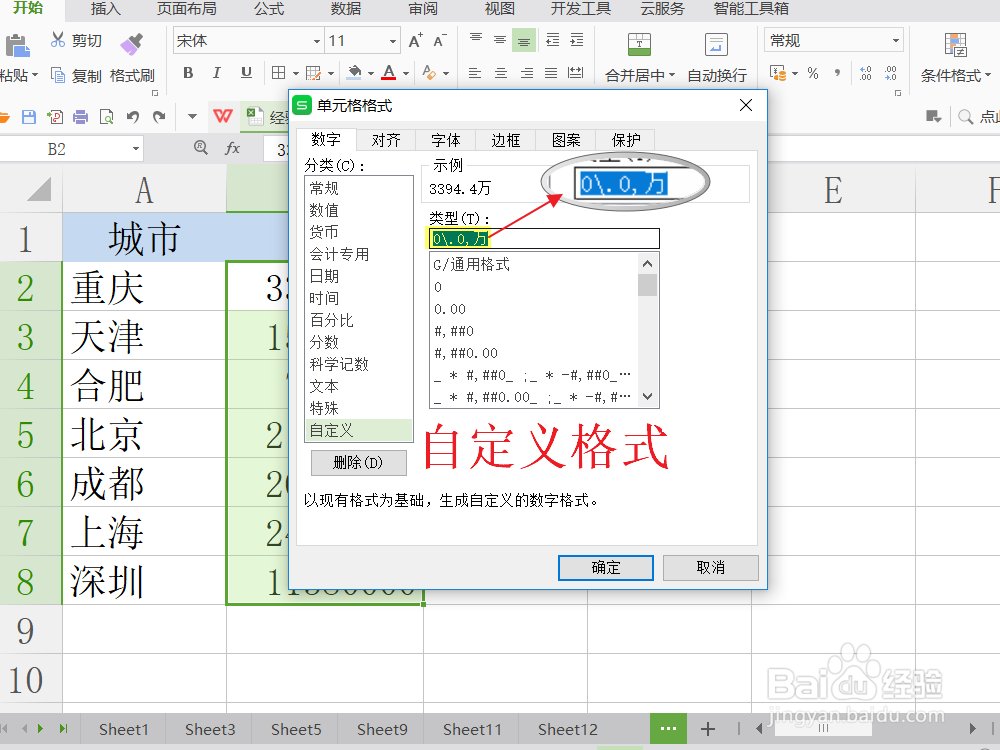The width and height of the screenshot is (1000, 750).
Task: Click the increase indent icon
Action: [577, 40]
